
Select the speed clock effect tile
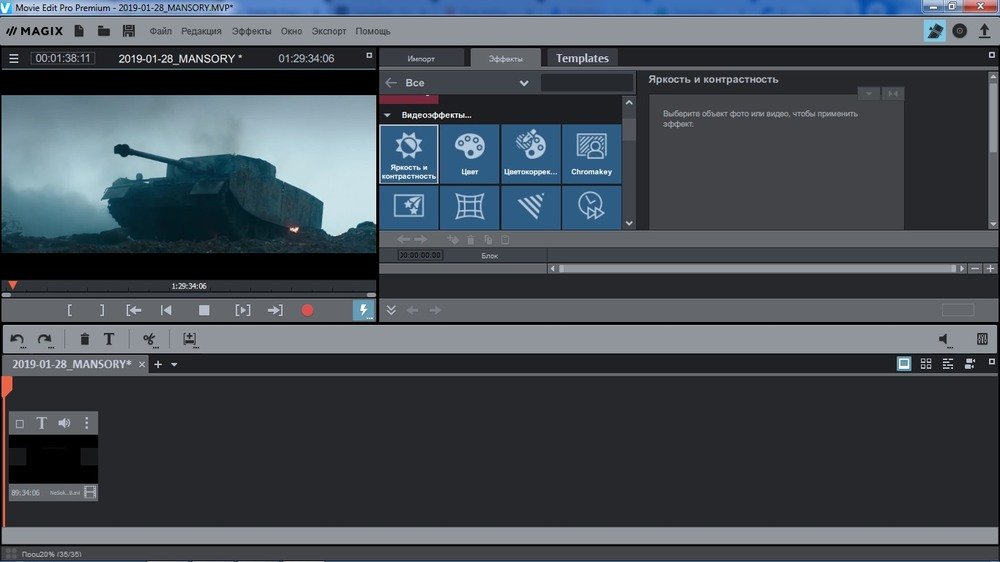(591, 207)
